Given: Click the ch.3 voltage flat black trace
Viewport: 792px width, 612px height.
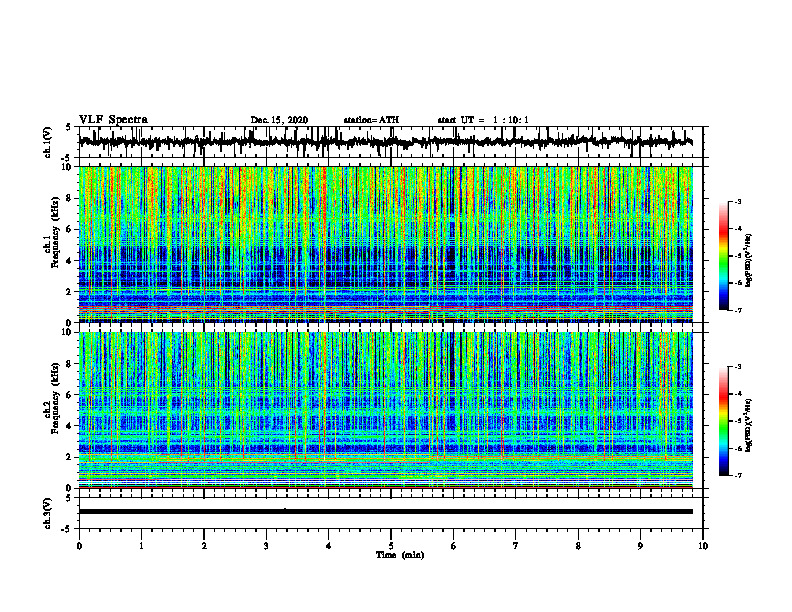Looking at the screenshot, I should (385, 512).
